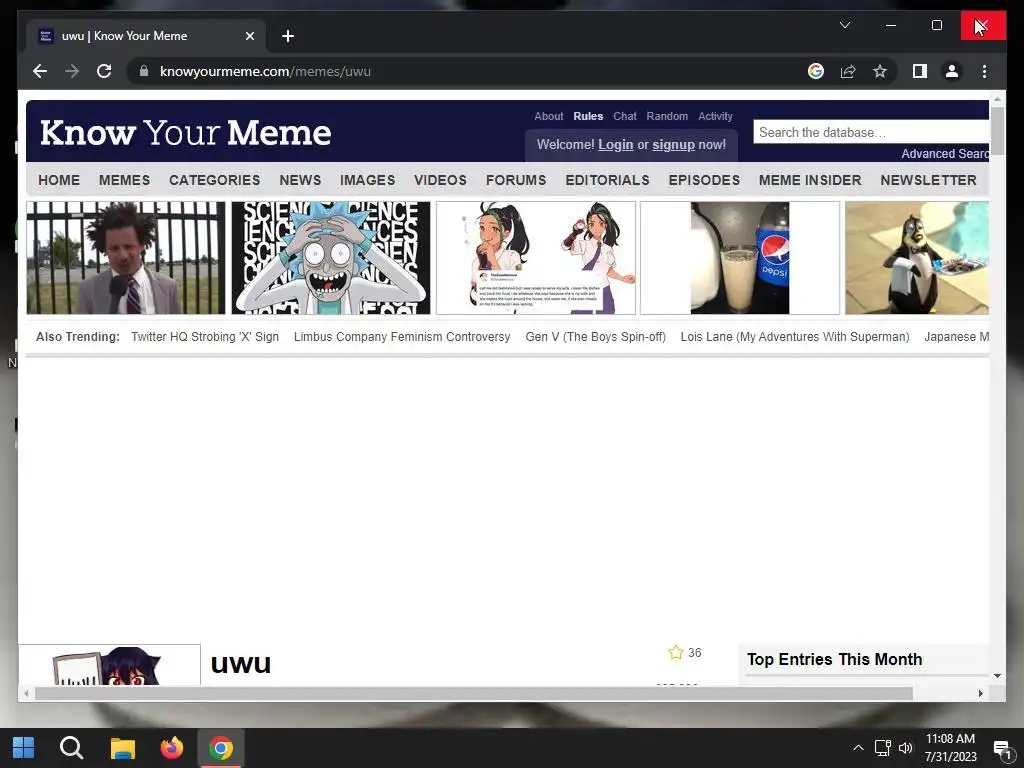This screenshot has width=1024, height=768.
Task: Open the FORUMS menu item
Action: (x=515, y=180)
